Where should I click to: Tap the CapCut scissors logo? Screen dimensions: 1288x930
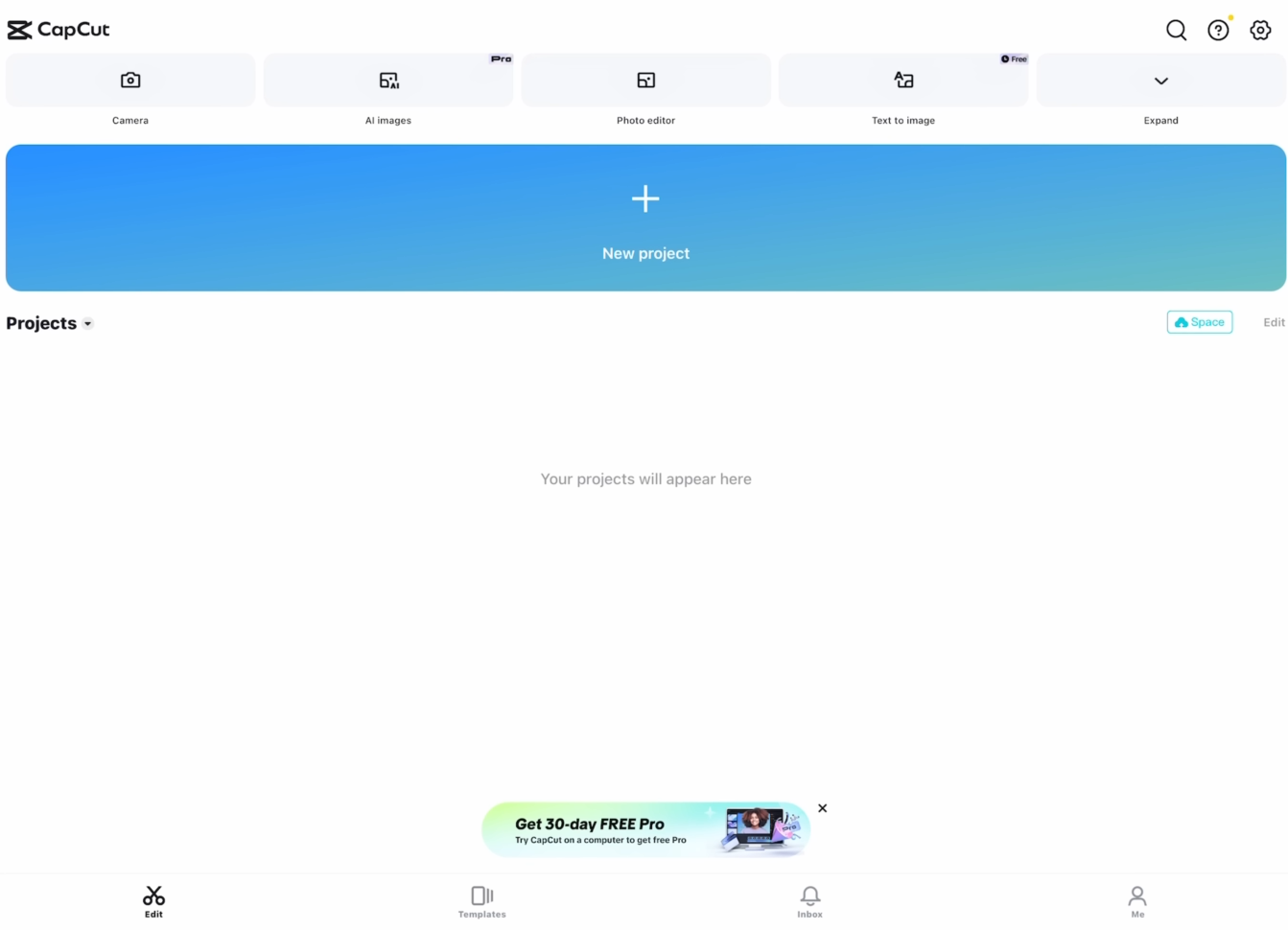pyautogui.click(x=18, y=30)
